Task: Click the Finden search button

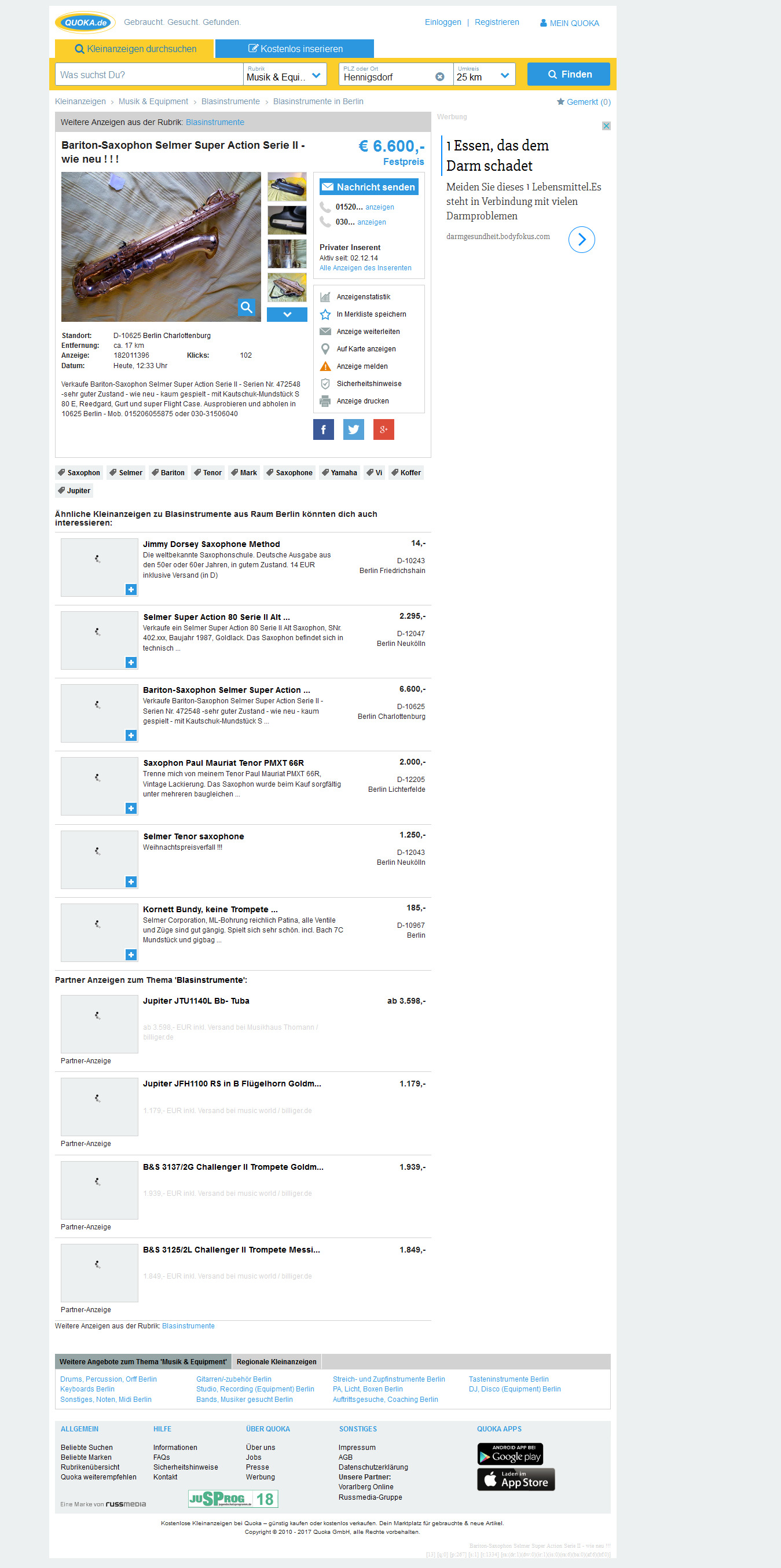Action: 569,74
